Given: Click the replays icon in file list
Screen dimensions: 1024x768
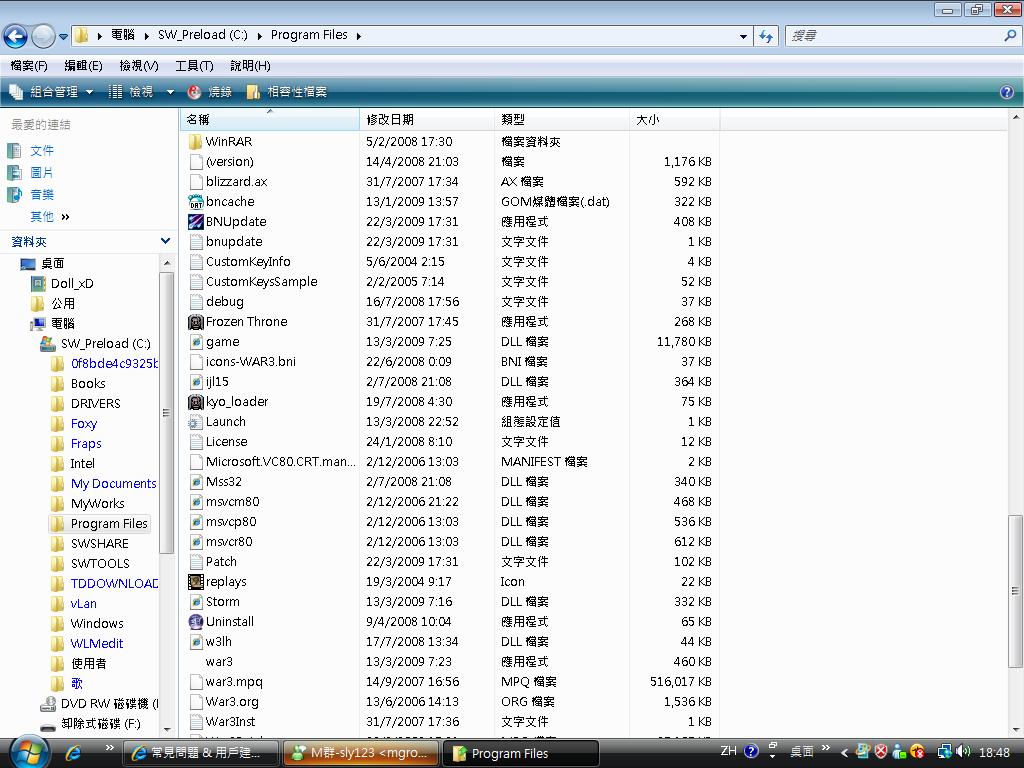Looking at the screenshot, I should [196, 582].
